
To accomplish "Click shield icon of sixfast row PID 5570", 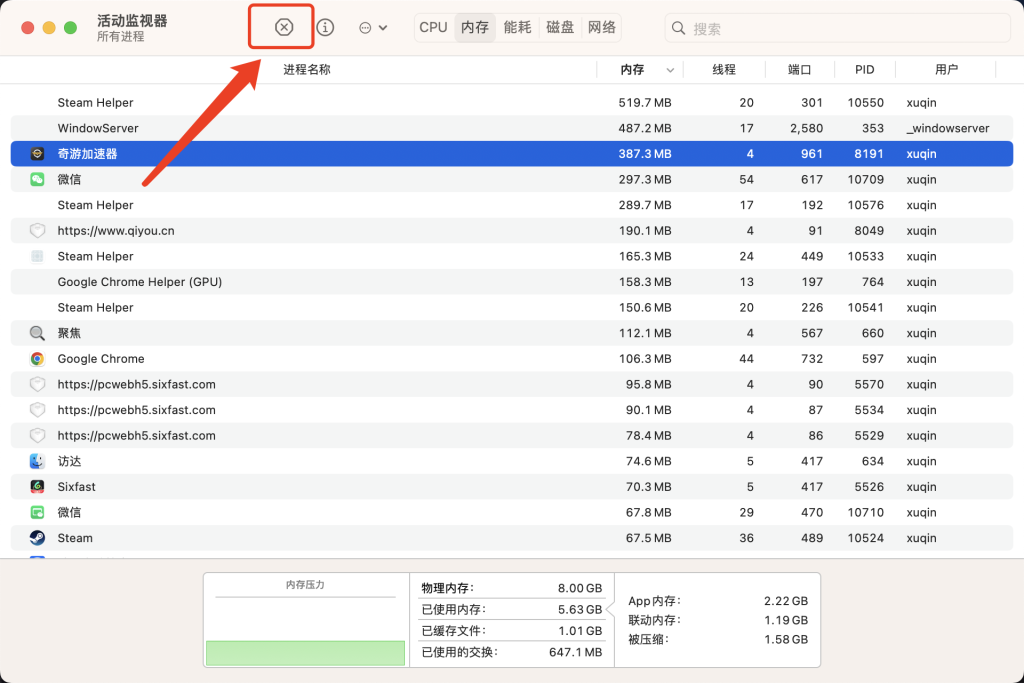I will (37, 384).
